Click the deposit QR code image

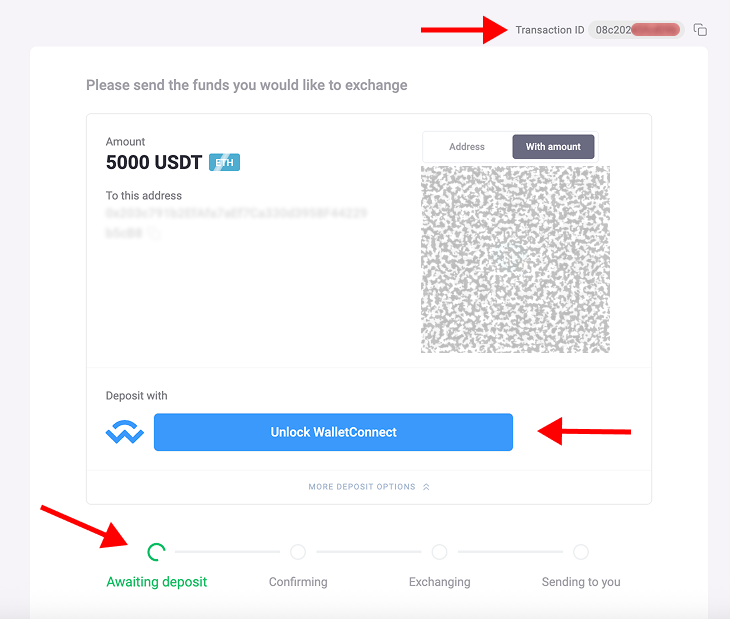click(x=515, y=259)
